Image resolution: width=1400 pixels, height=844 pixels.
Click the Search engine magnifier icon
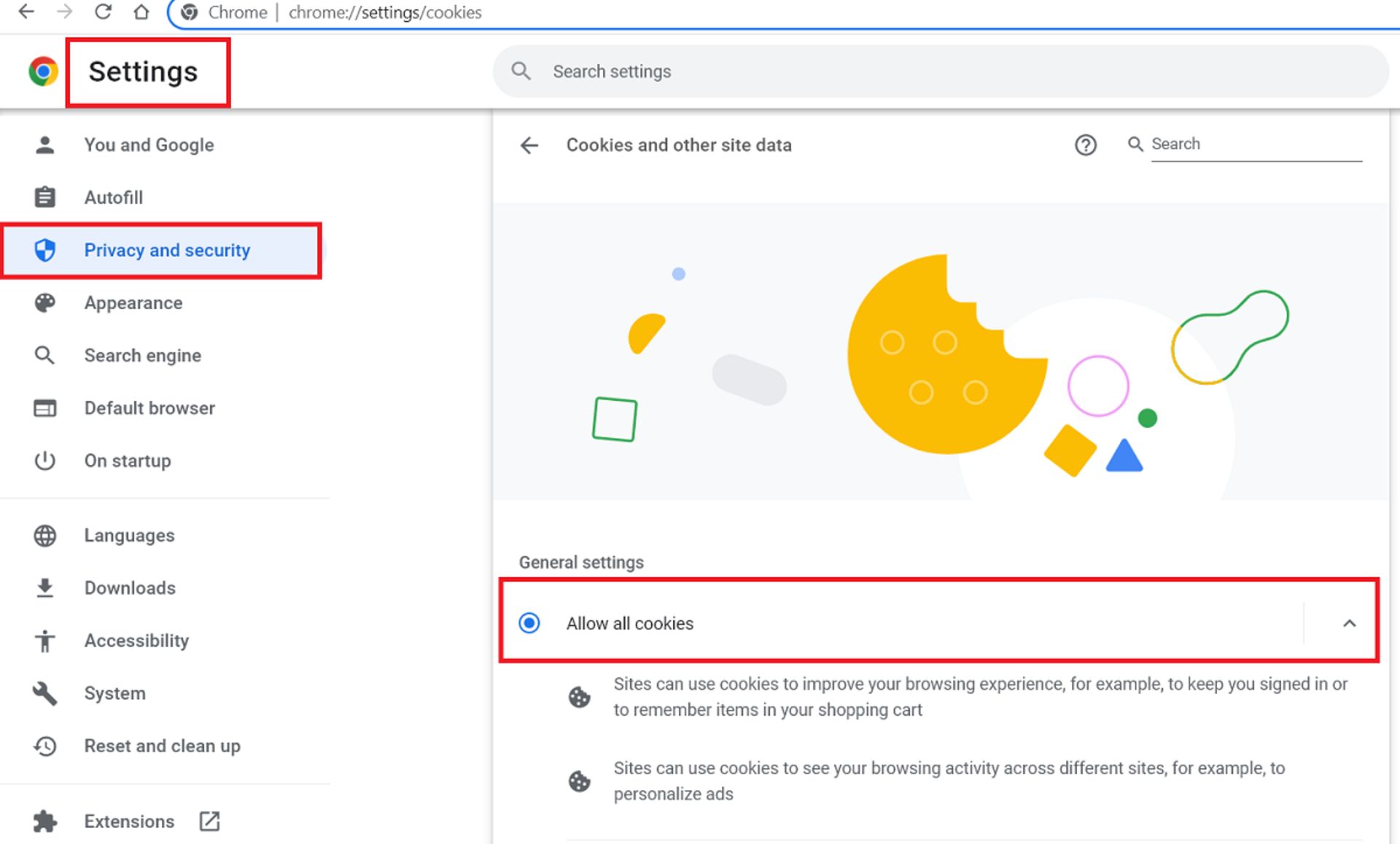point(45,355)
